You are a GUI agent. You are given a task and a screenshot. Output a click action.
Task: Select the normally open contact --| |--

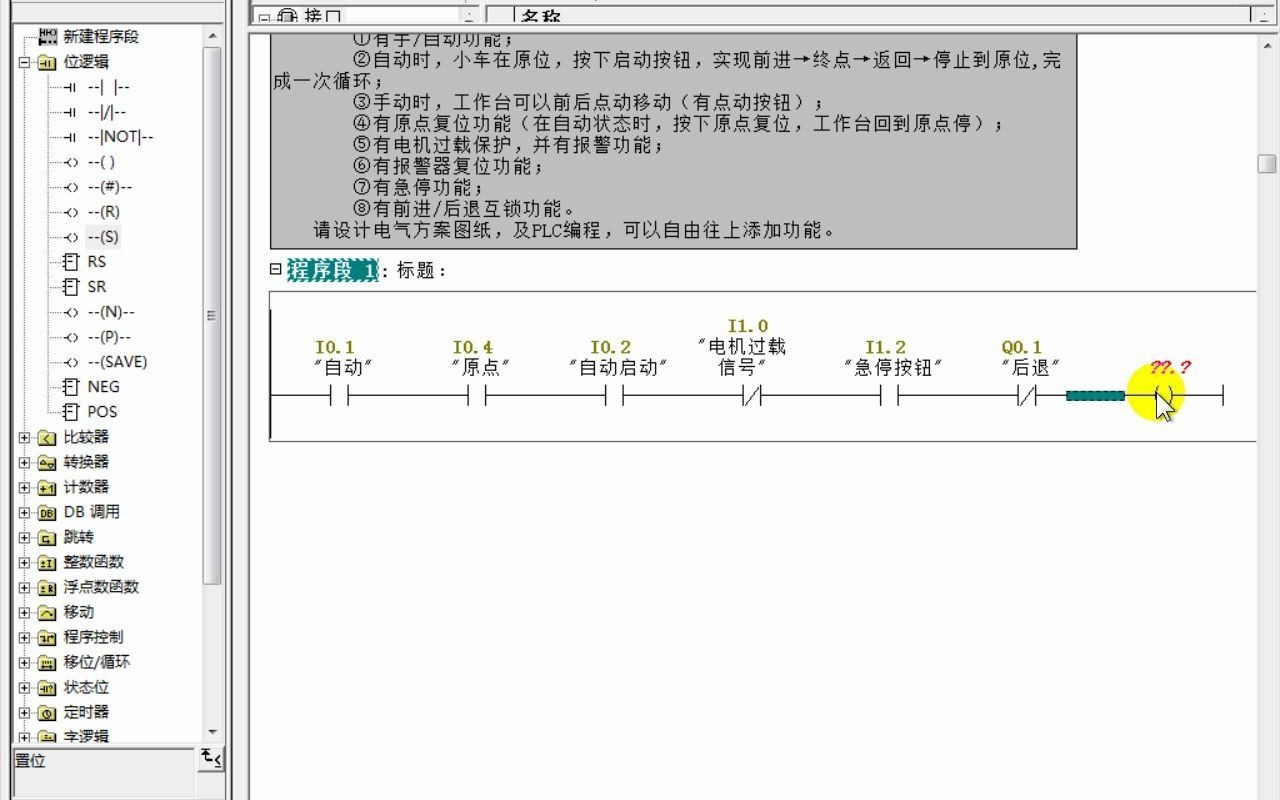tap(108, 87)
